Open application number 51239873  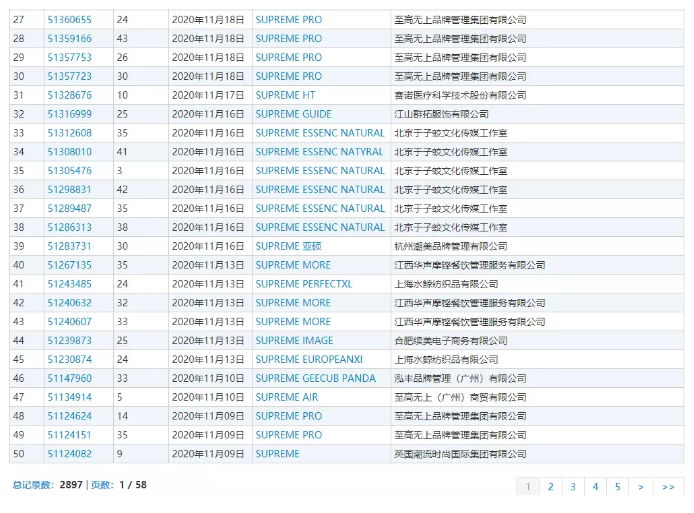click(x=69, y=341)
